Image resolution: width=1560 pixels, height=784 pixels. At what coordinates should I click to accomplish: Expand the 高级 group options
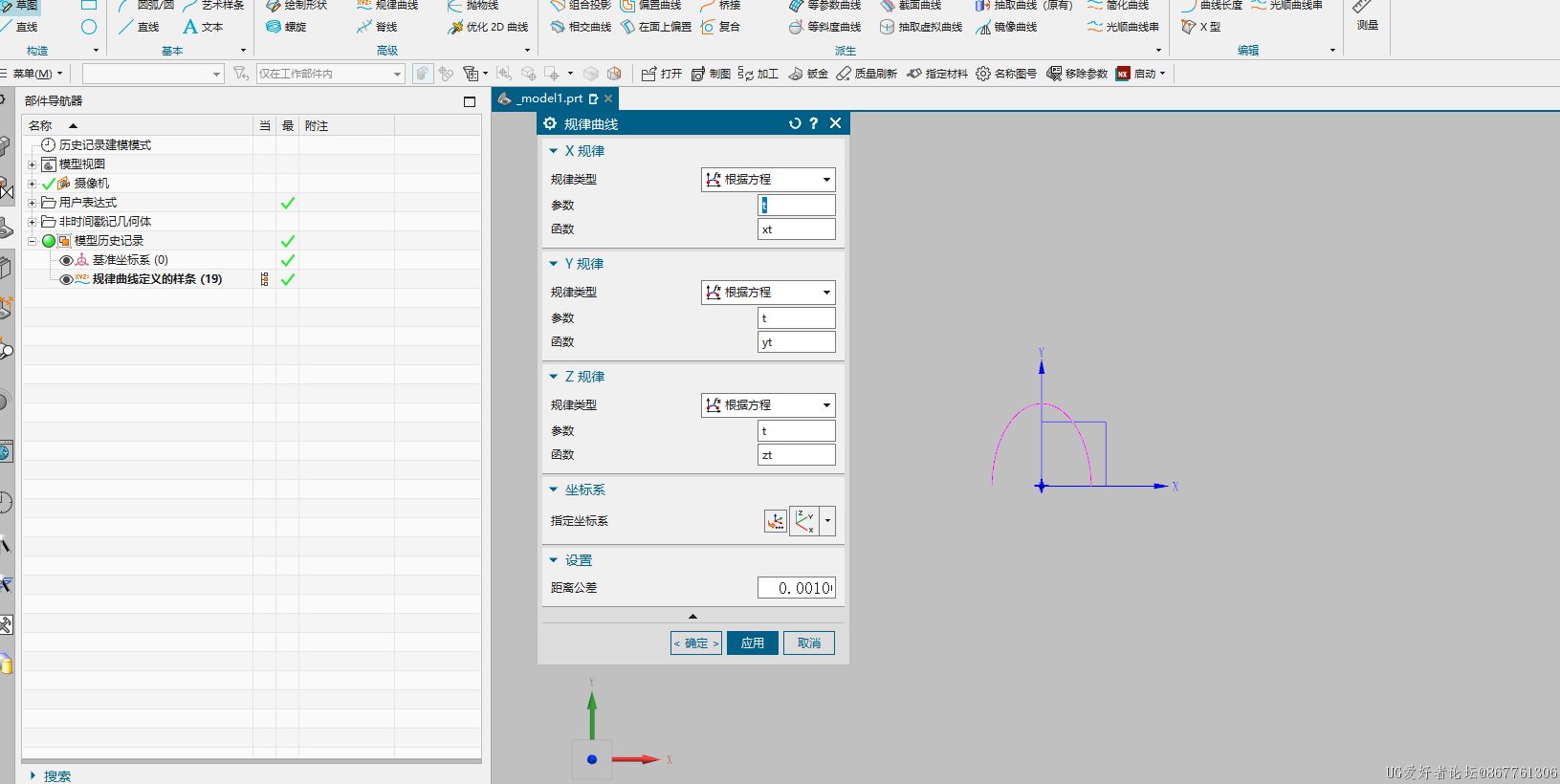pyautogui.click(x=527, y=51)
